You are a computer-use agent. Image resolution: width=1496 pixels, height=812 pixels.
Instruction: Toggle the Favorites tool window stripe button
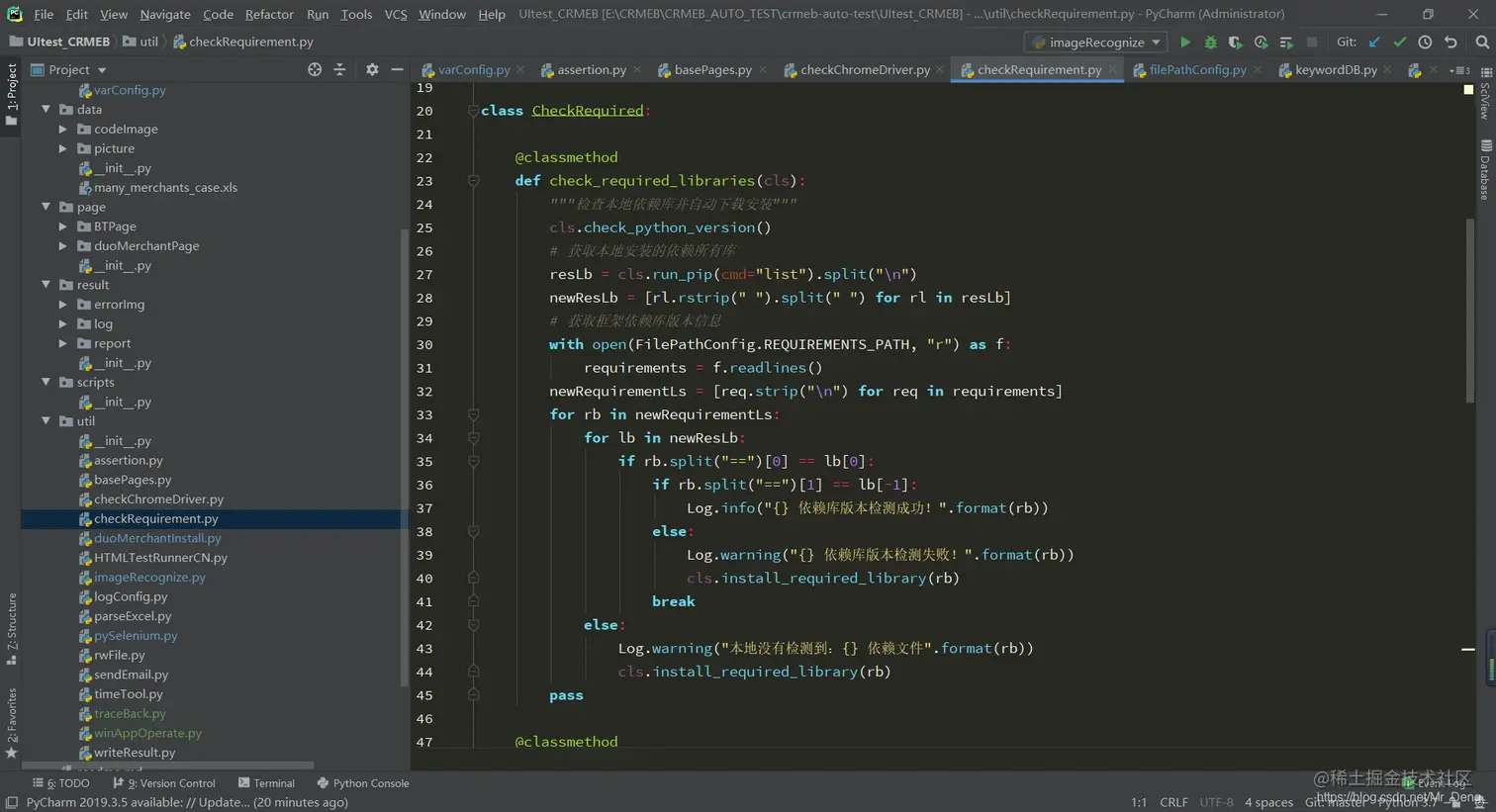pyautogui.click(x=11, y=722)
